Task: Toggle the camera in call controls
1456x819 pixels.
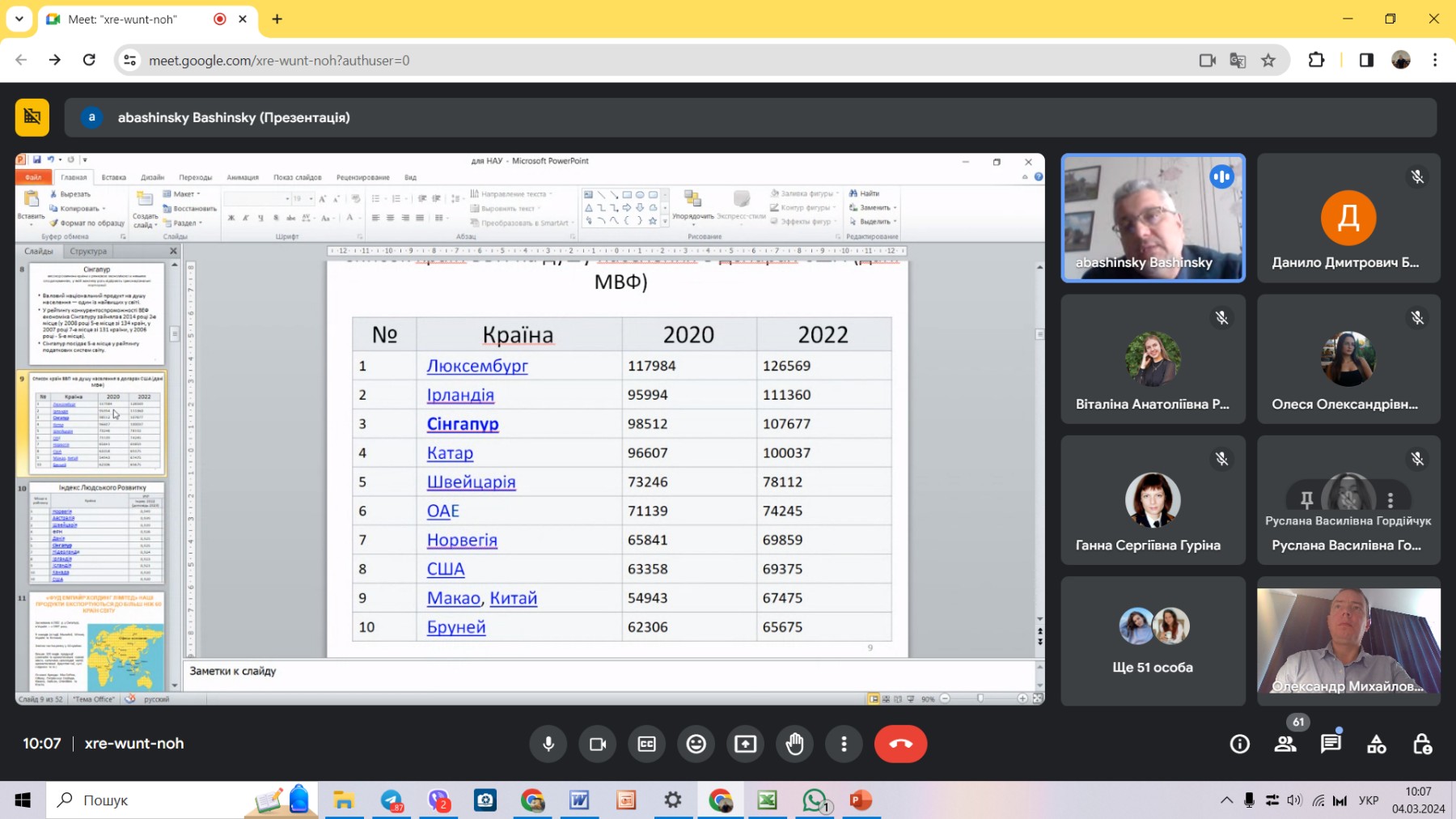Action: (x=598, y=744)
